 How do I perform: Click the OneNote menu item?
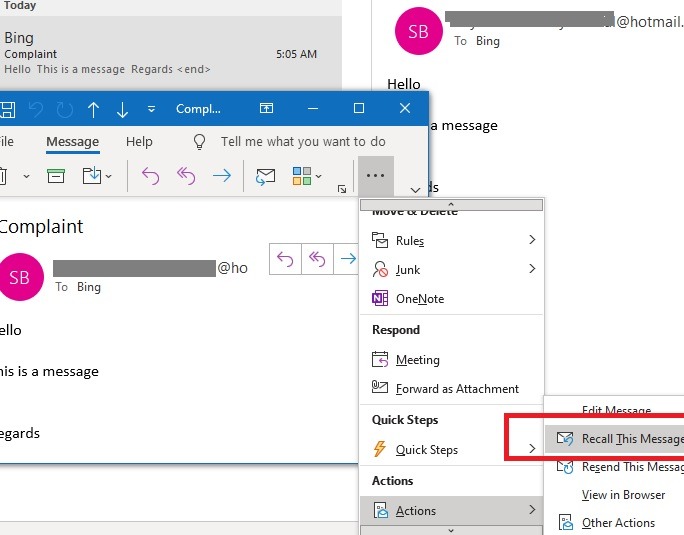tap(451, 298)
